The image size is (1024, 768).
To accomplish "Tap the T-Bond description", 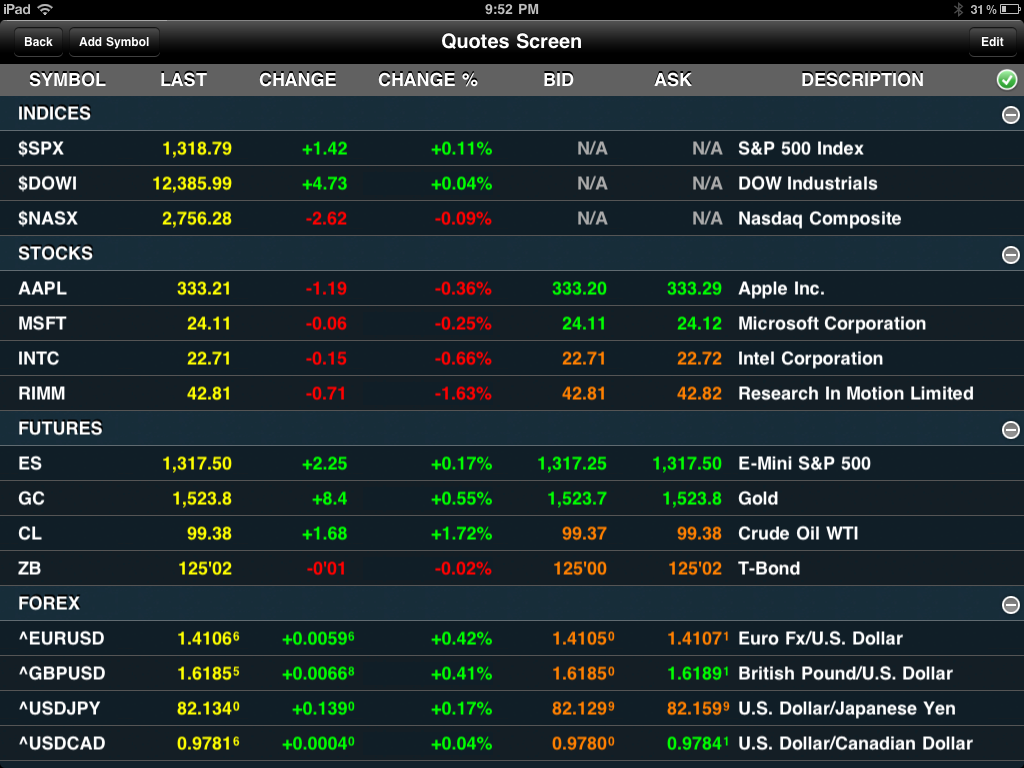I will click(x=769, y=568).
